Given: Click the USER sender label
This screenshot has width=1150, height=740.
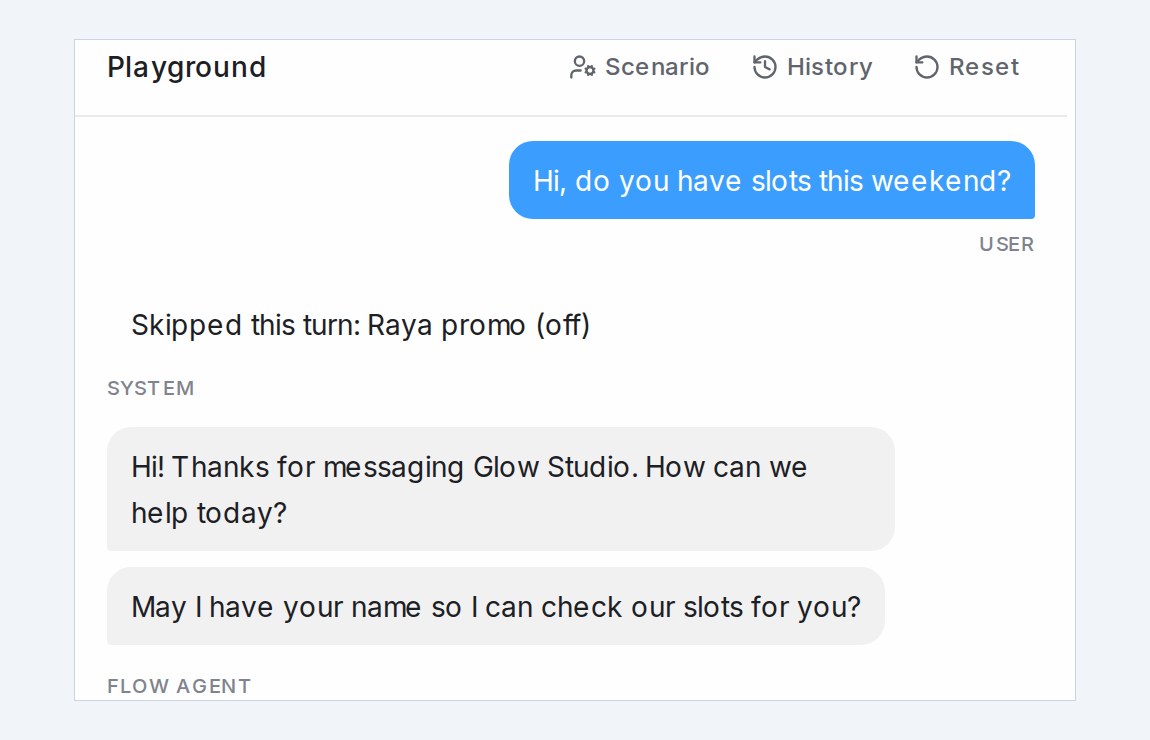Looking at the screenshot, I should [1006, 244].
